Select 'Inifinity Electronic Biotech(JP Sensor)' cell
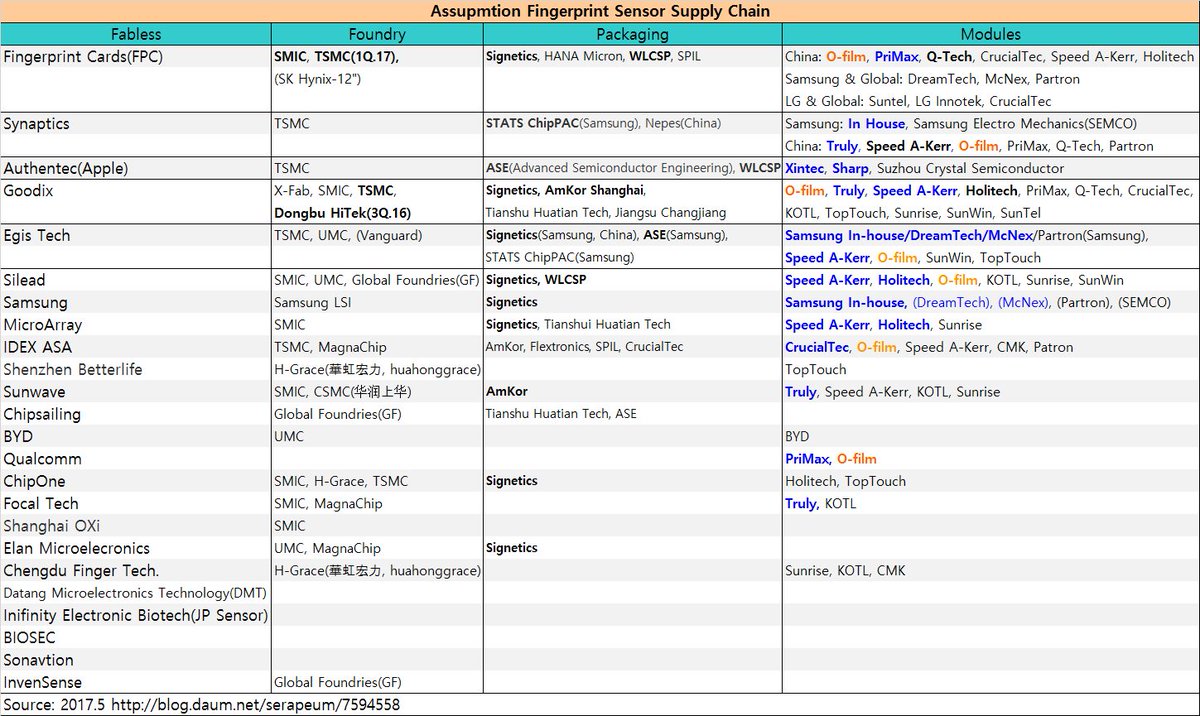 click(135, 615)
